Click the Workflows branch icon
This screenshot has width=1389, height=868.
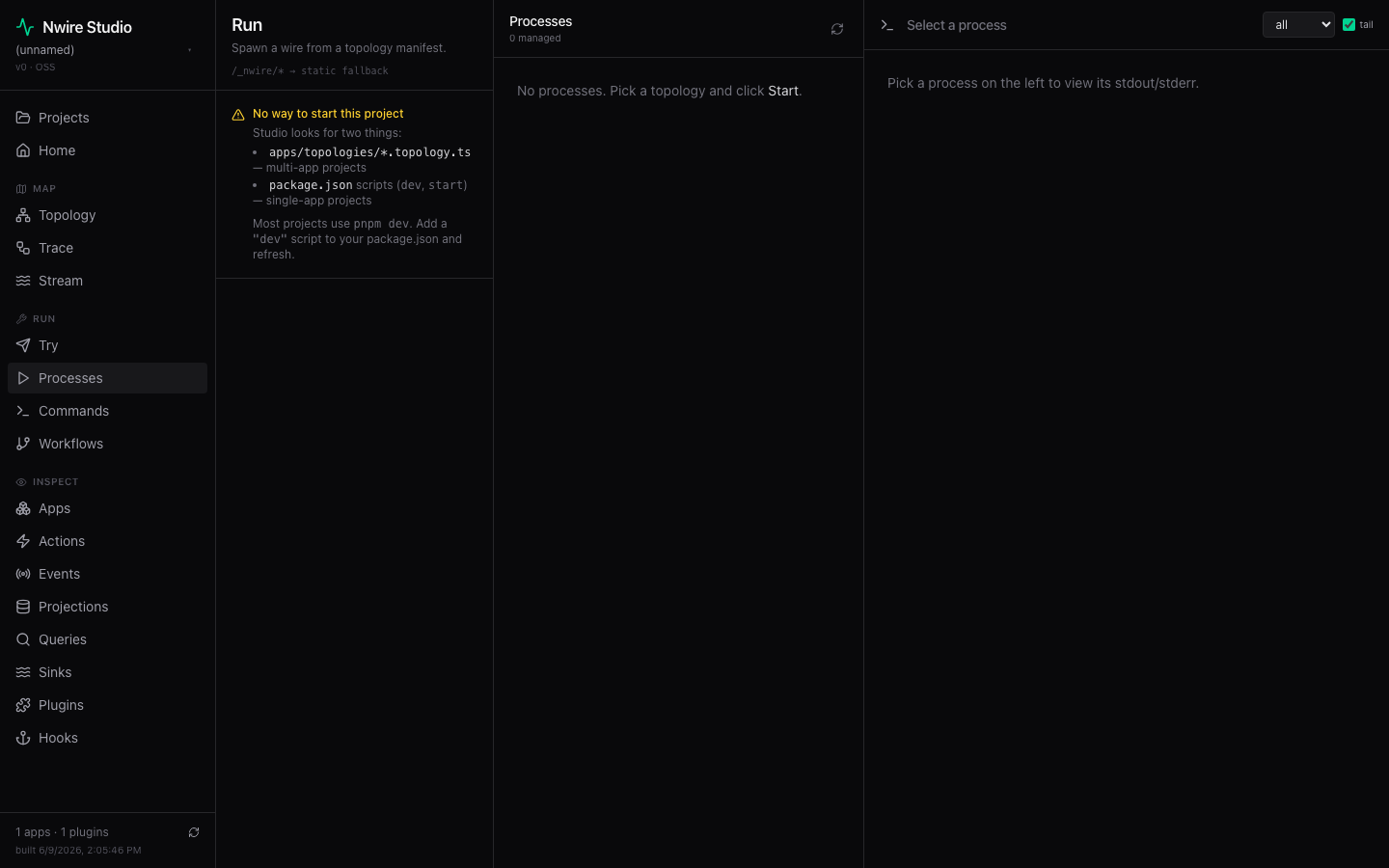click(23, 444)
